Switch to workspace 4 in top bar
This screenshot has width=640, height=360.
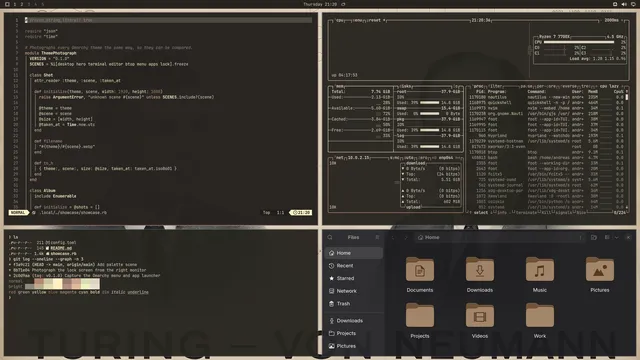(x=36, y=4)
